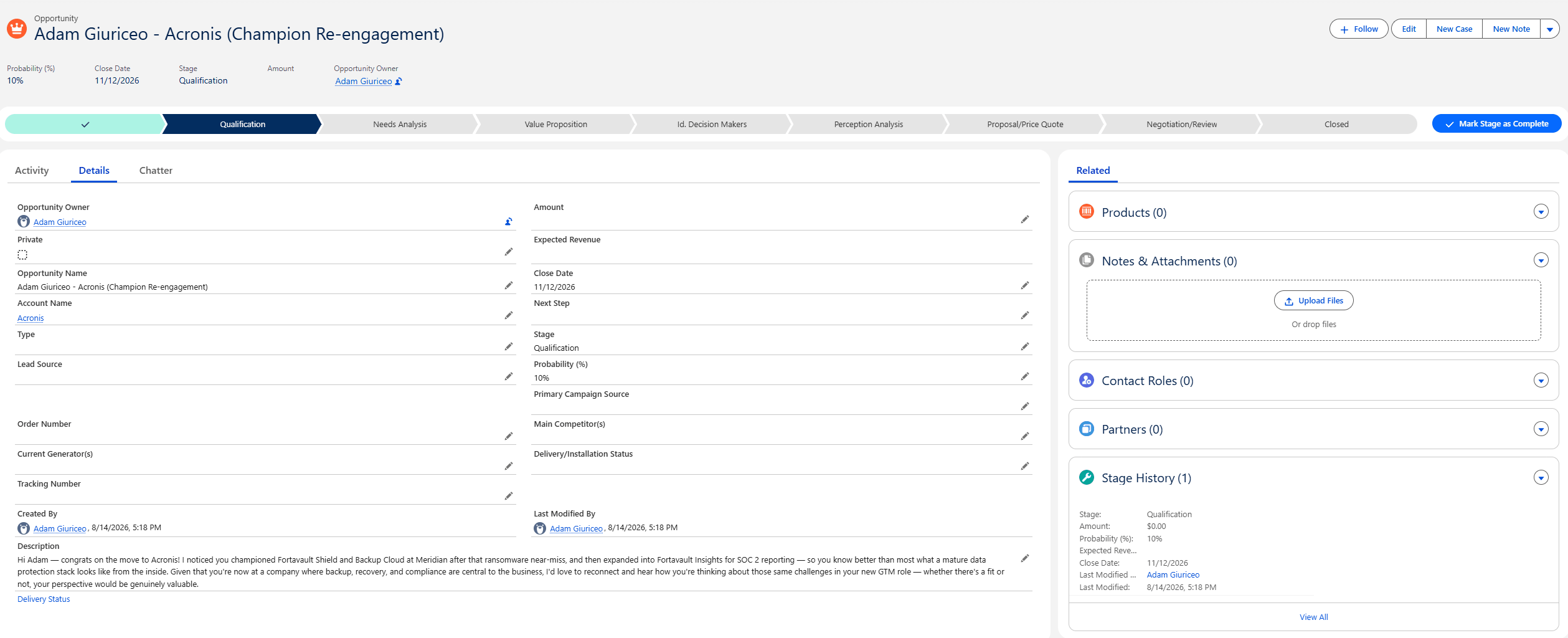Viewport: 1568px width, 638px height.
Task: Click the Follow button
Action: pos(1359,29)
